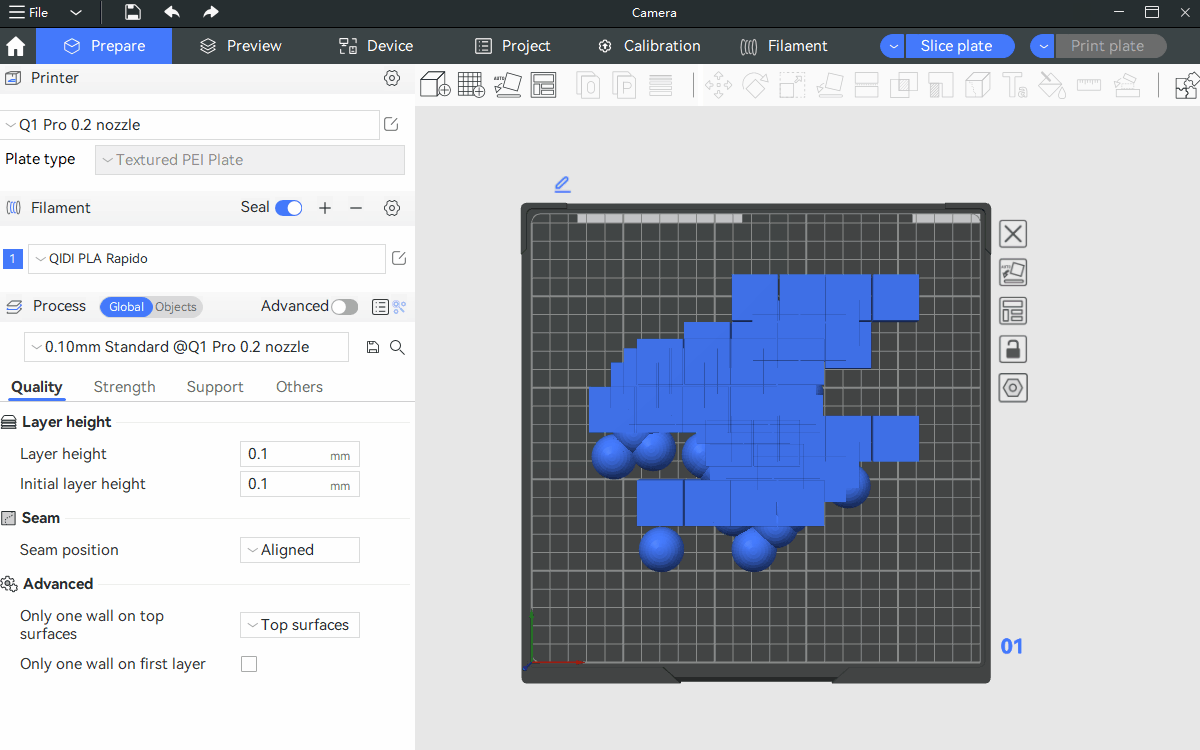Toggle the Seal switch off
Image resolution: width=1200 pixels, height=750 pixels.
click(288, 208)
